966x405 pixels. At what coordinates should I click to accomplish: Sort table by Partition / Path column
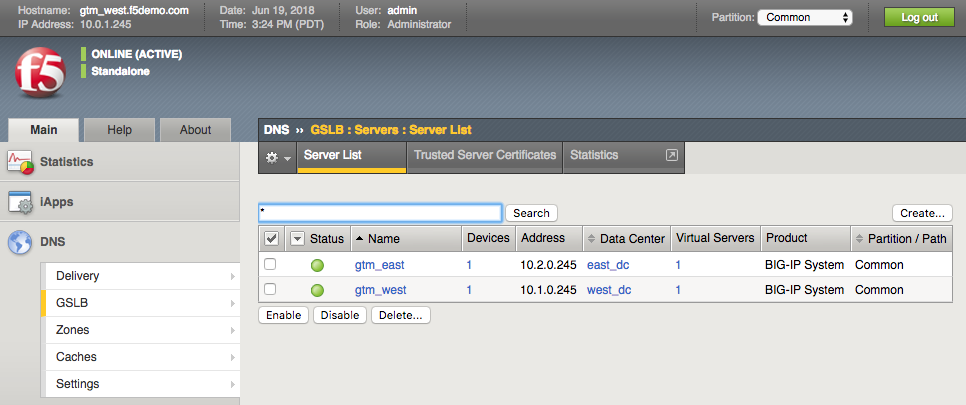coord(901,239)
